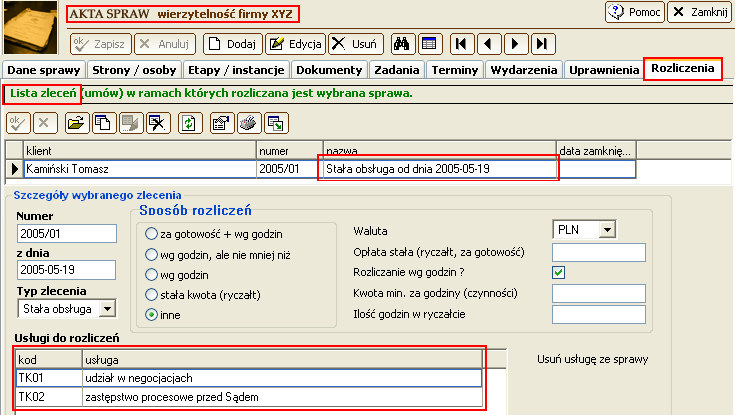
Task: Click 'Stała obsługa od dnia 2005-05-19' cell
Action: point(440,169)
